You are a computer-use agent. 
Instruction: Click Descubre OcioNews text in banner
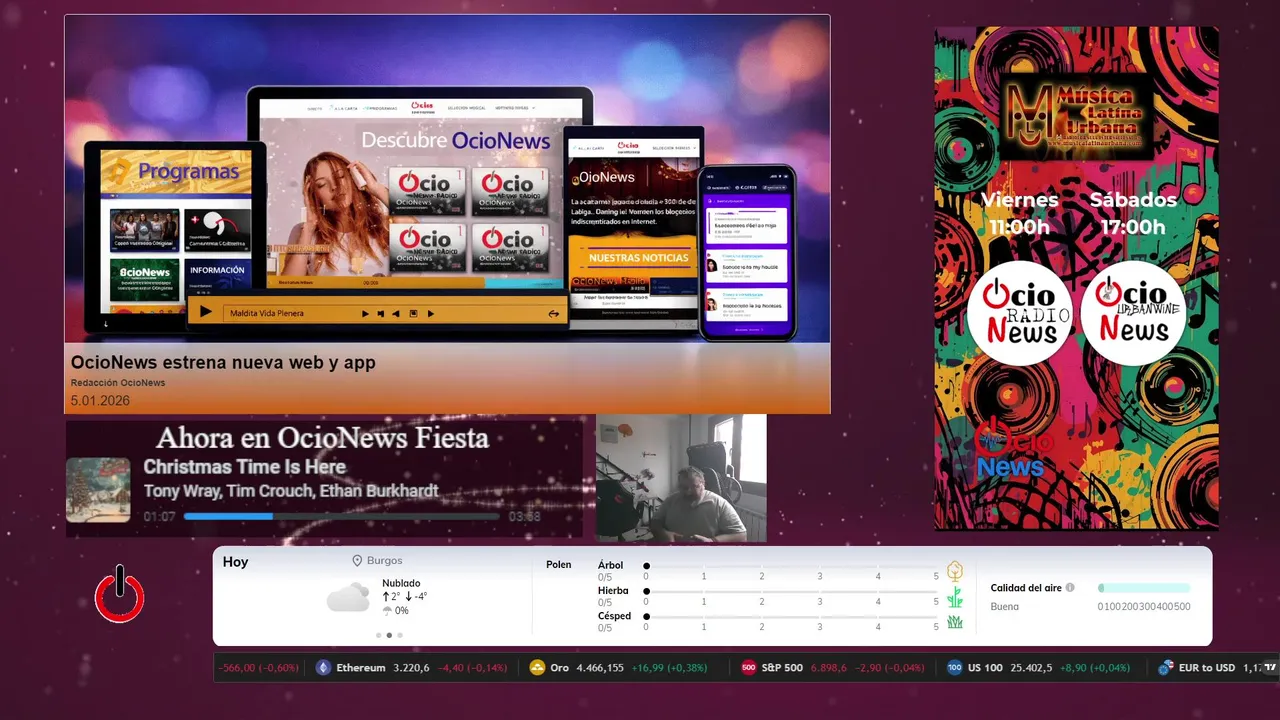(x=456, y=141)
